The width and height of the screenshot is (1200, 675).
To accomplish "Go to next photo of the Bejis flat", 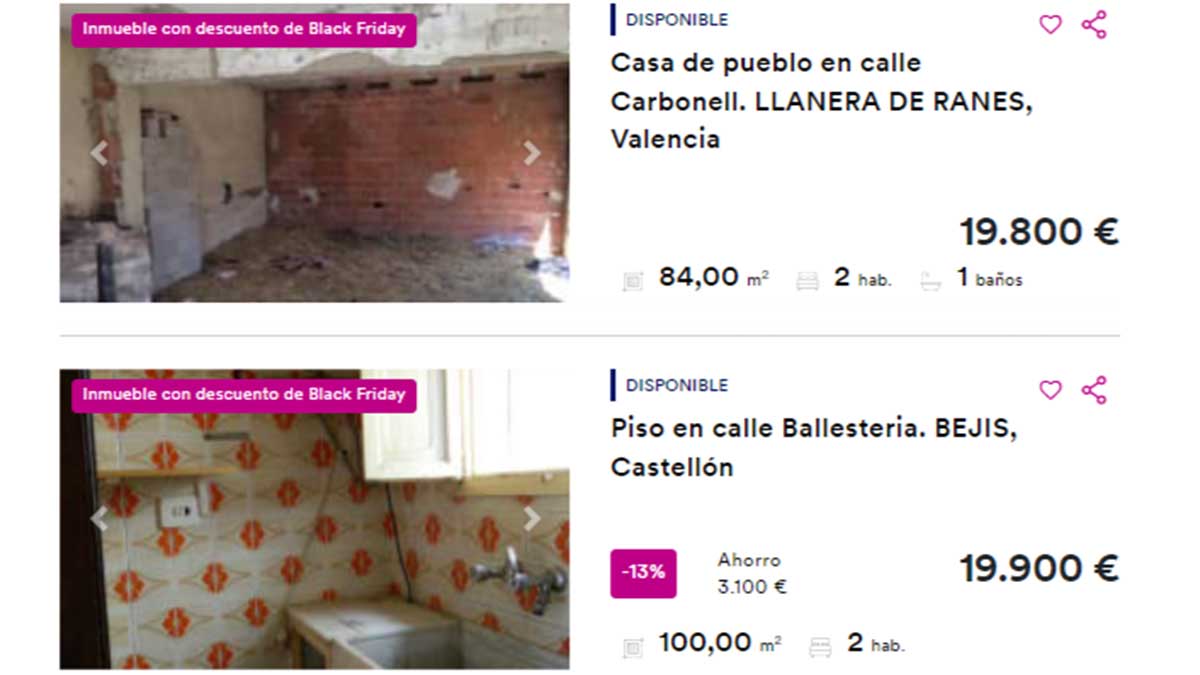I will tap(532, 518).
